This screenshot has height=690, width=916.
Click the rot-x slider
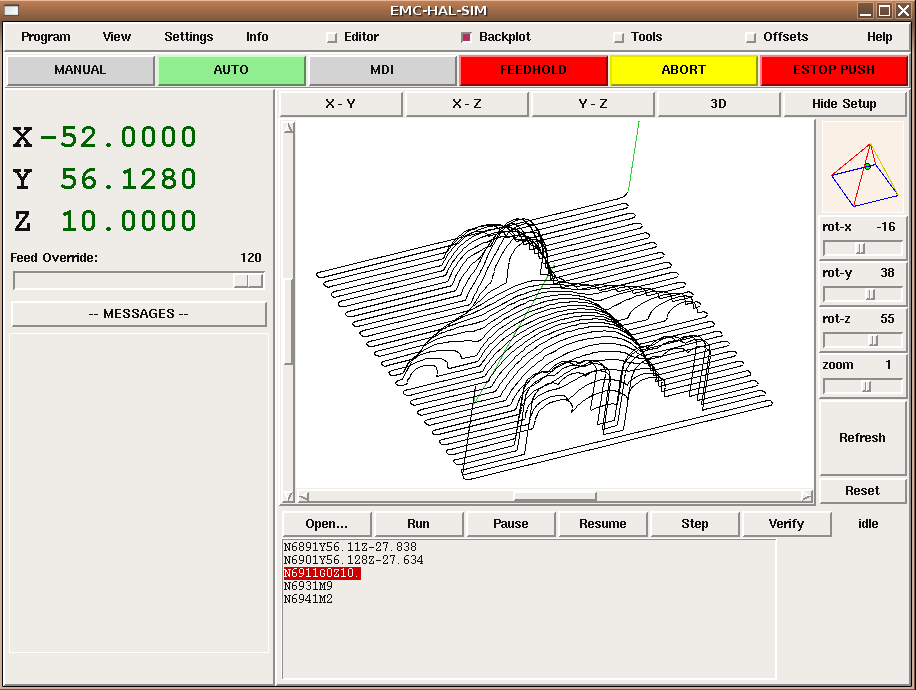pyautogui.click(x=861, y=248)
